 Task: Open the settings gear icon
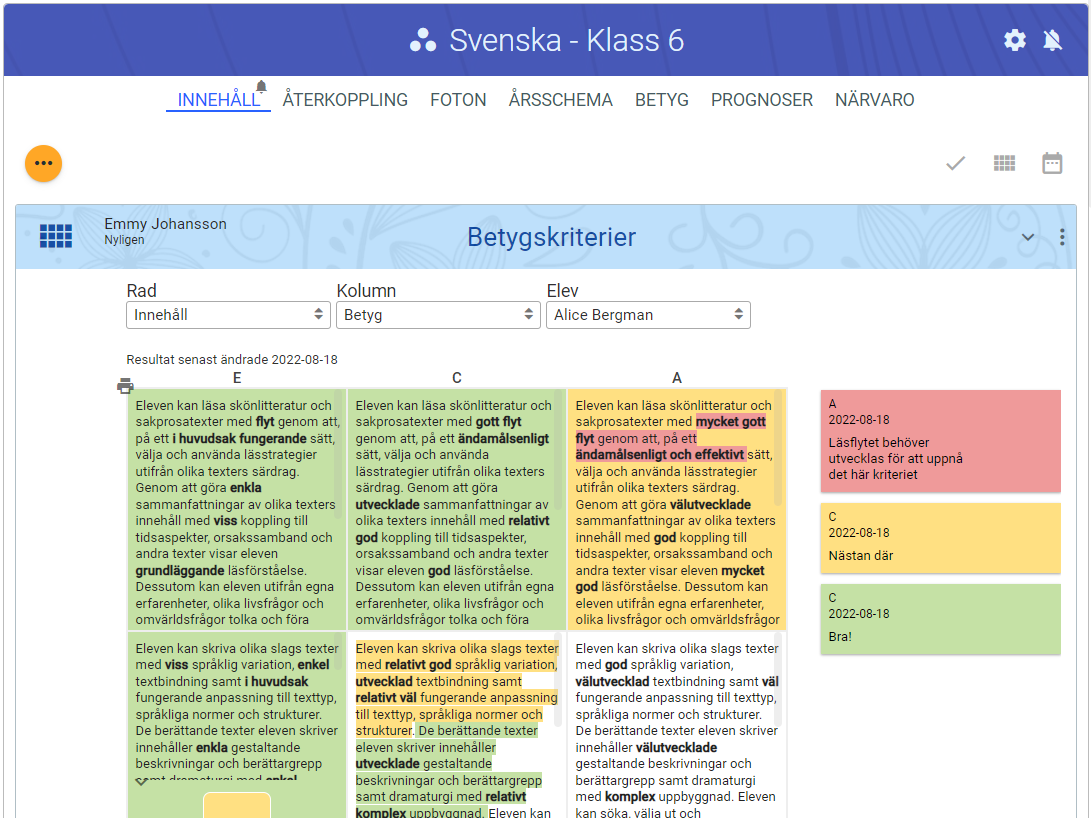coord(1015,40)
